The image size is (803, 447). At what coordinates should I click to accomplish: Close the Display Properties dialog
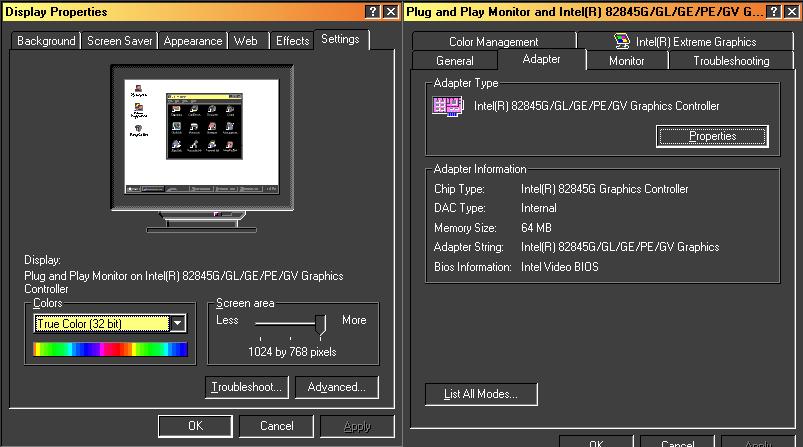[x=391, y=11]
